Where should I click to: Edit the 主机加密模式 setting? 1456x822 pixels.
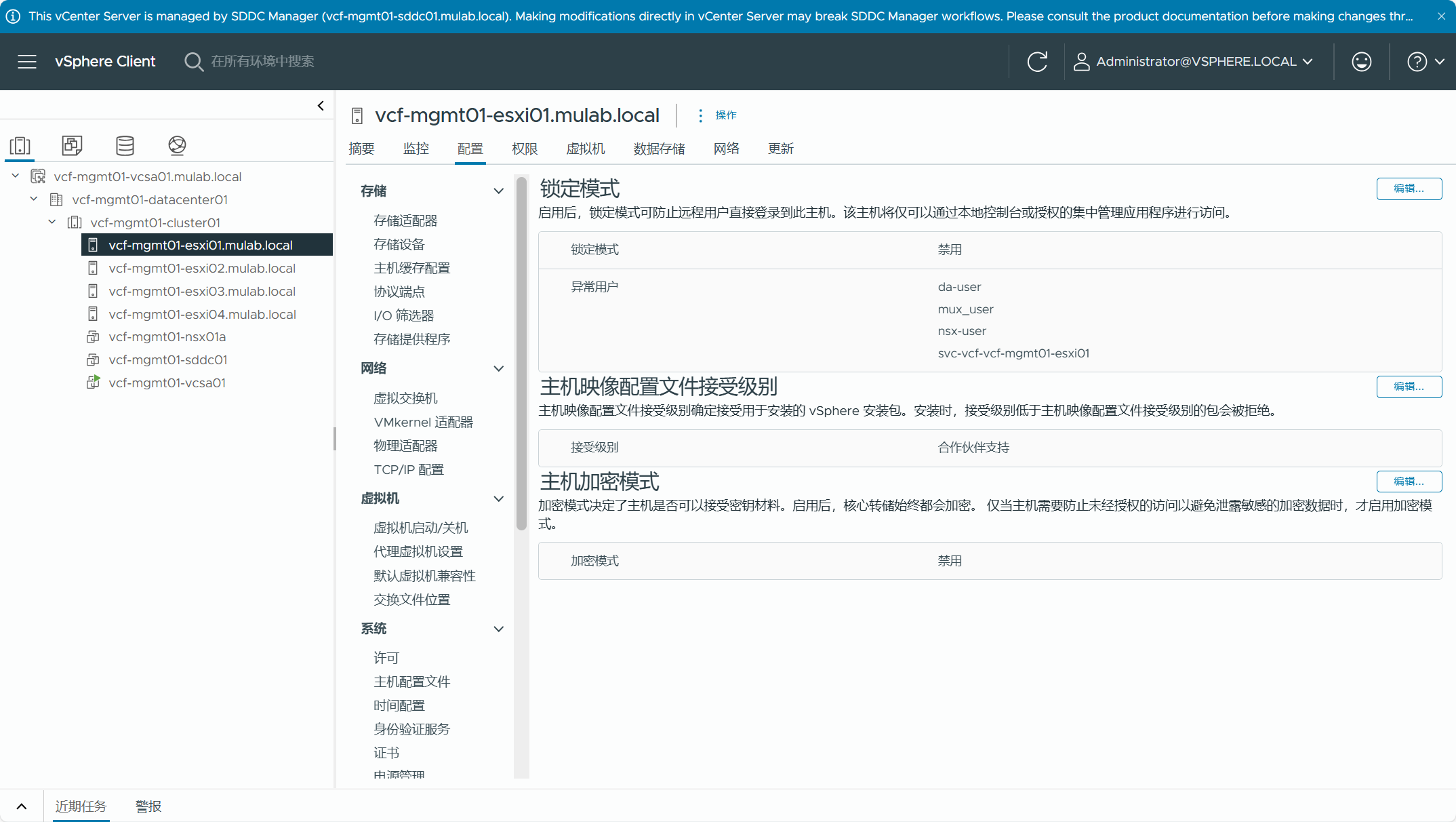pyautogui.click(x=1409, y=482)
